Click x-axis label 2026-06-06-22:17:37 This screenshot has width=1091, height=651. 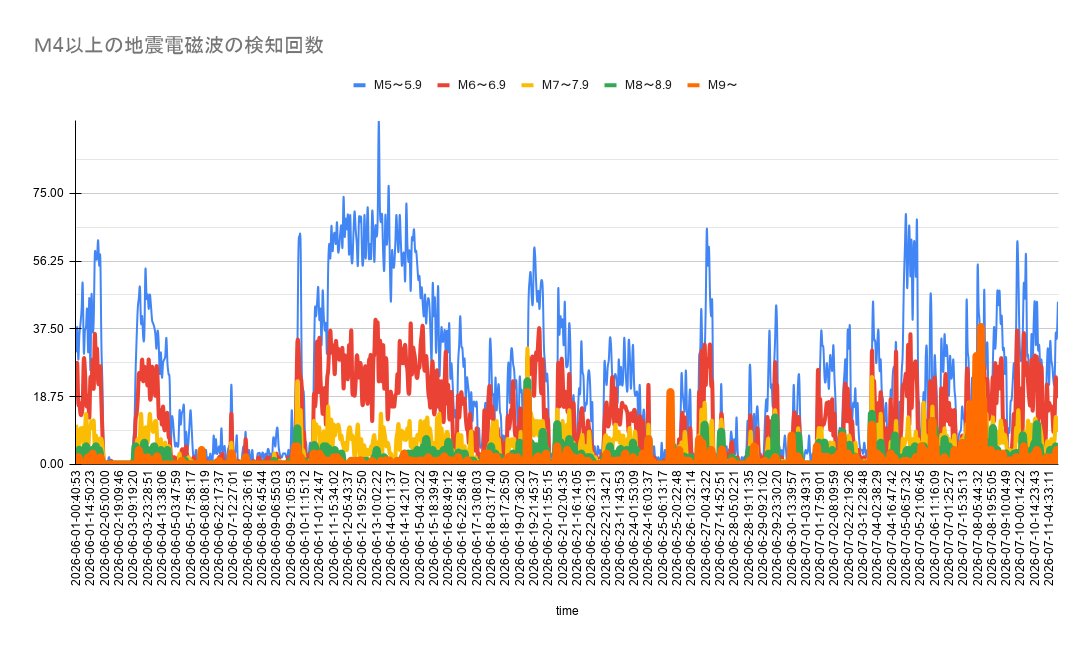(218, 528)
